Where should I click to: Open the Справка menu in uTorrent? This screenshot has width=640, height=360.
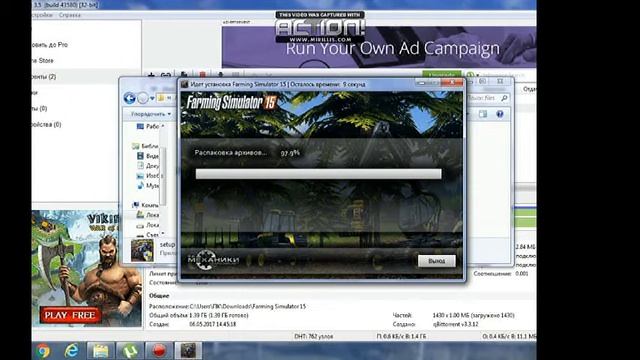(x=70, y=15)
